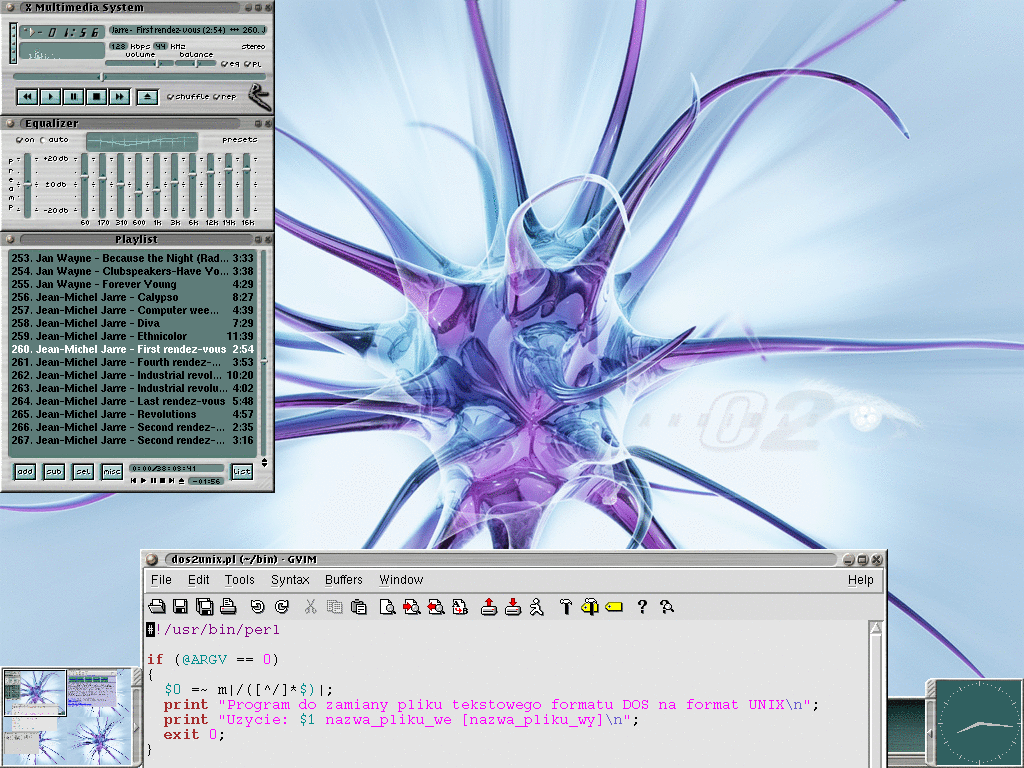Image resolution: width=1024 pixels, height=768 pixels.
Task: Click the Help question mark toolbar icon
Action: click(642, 606)
